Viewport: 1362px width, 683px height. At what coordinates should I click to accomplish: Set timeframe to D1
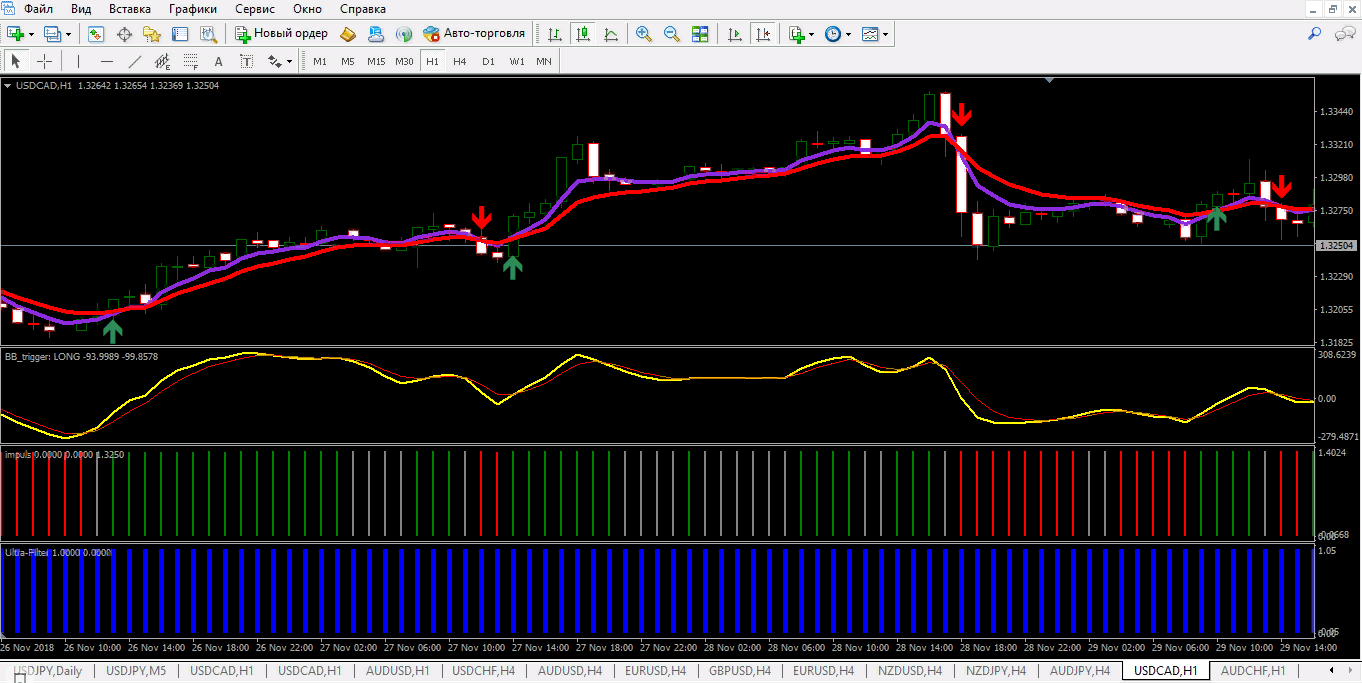pyautogui.click(x=488, y=61)
